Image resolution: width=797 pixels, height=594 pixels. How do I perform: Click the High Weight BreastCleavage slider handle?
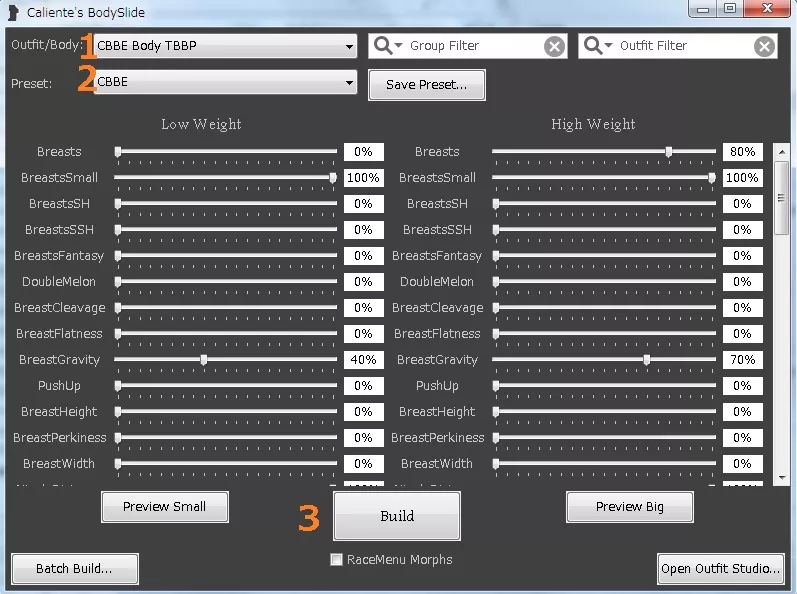pos(496,307)
